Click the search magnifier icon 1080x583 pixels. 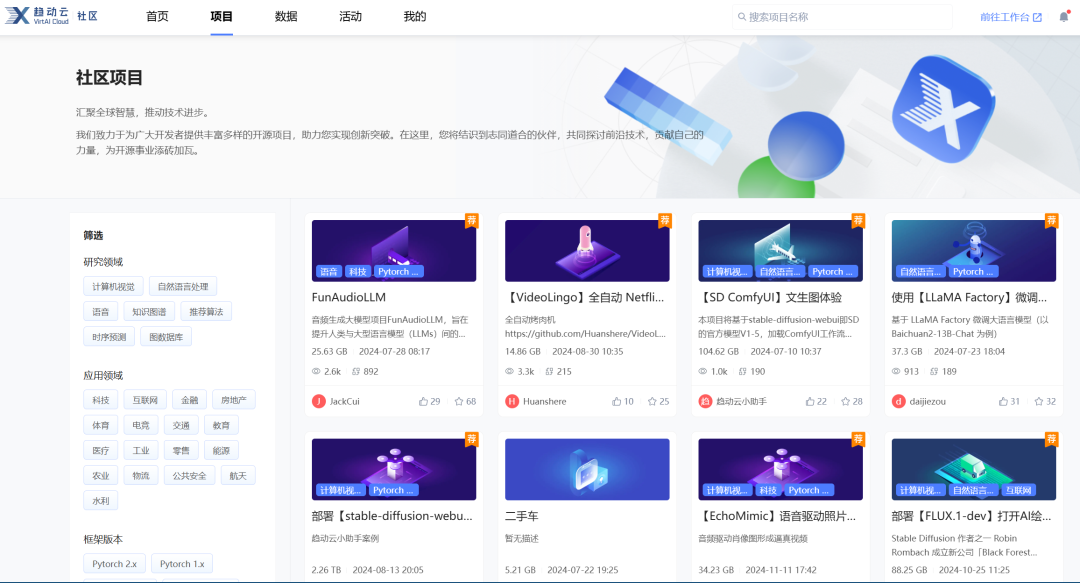(742, 17)
